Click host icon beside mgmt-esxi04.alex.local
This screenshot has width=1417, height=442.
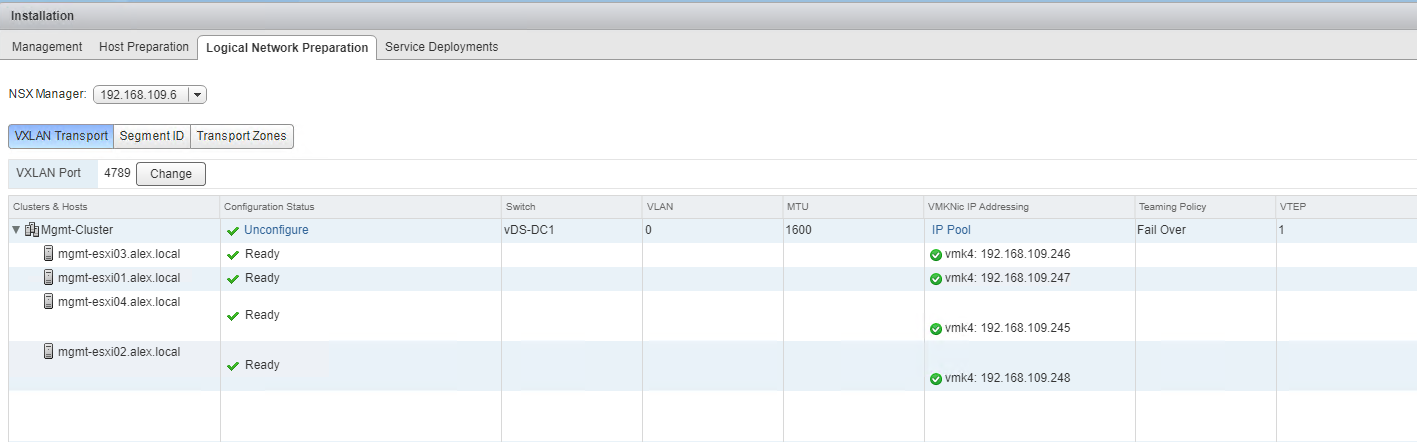pos(49,302)
